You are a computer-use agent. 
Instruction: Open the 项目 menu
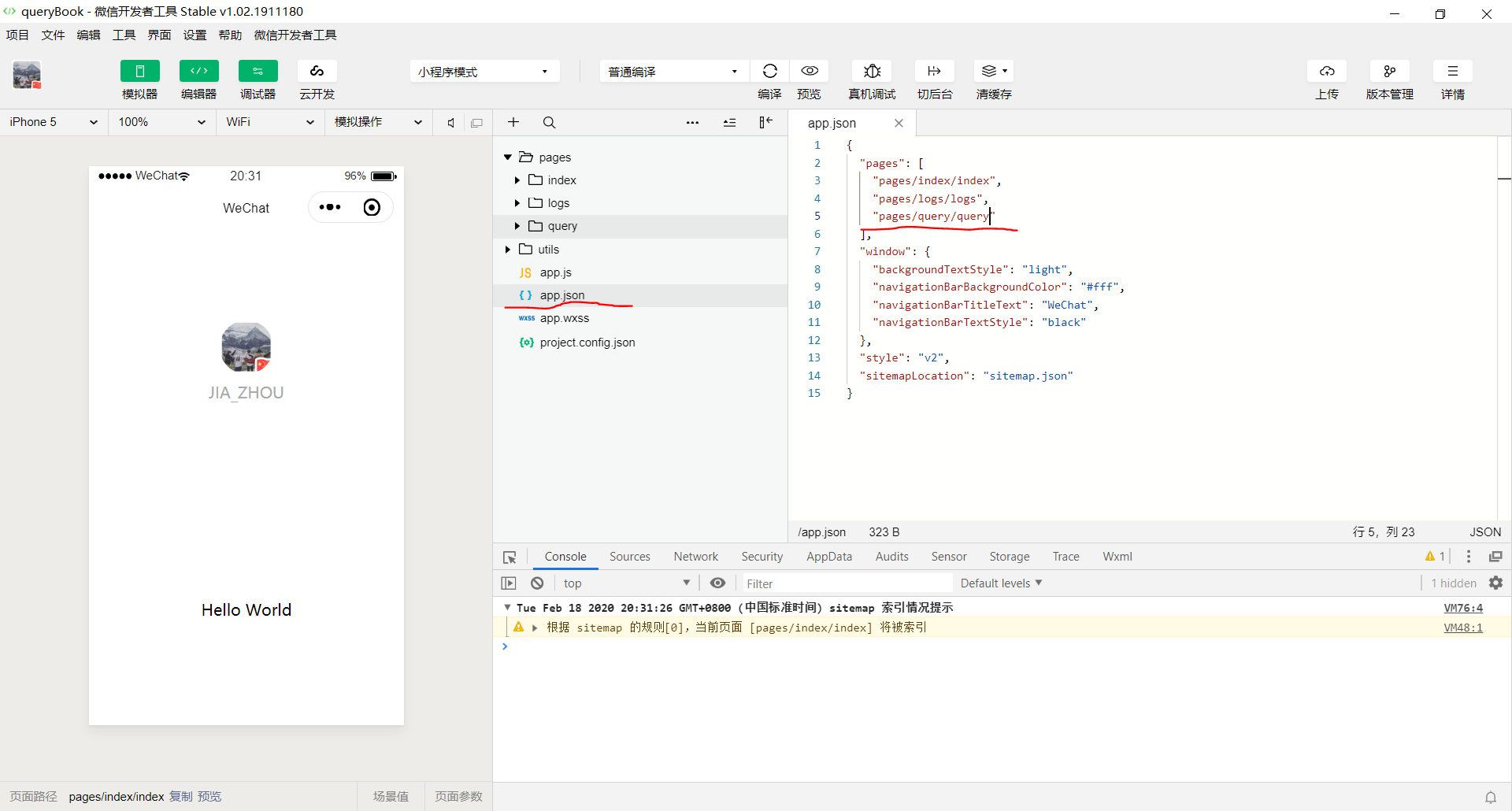(x=17, y=35)
